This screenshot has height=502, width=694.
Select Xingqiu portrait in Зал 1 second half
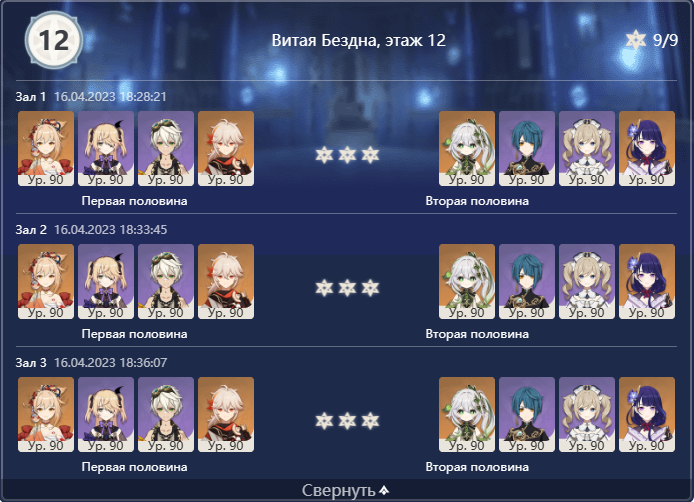pyautogui.click(x=527, y=148)
